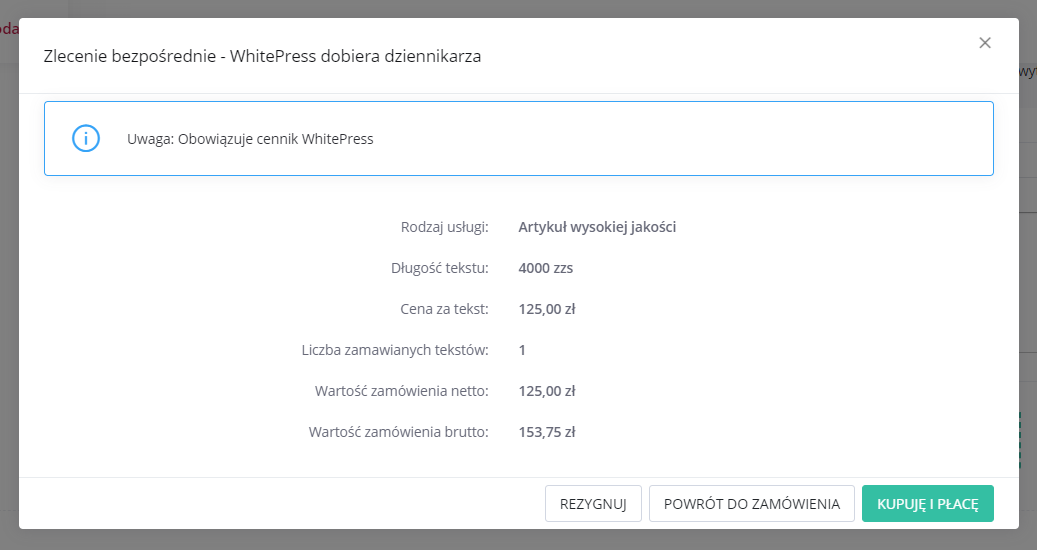Click value 4000 zzs

(546, 268)
